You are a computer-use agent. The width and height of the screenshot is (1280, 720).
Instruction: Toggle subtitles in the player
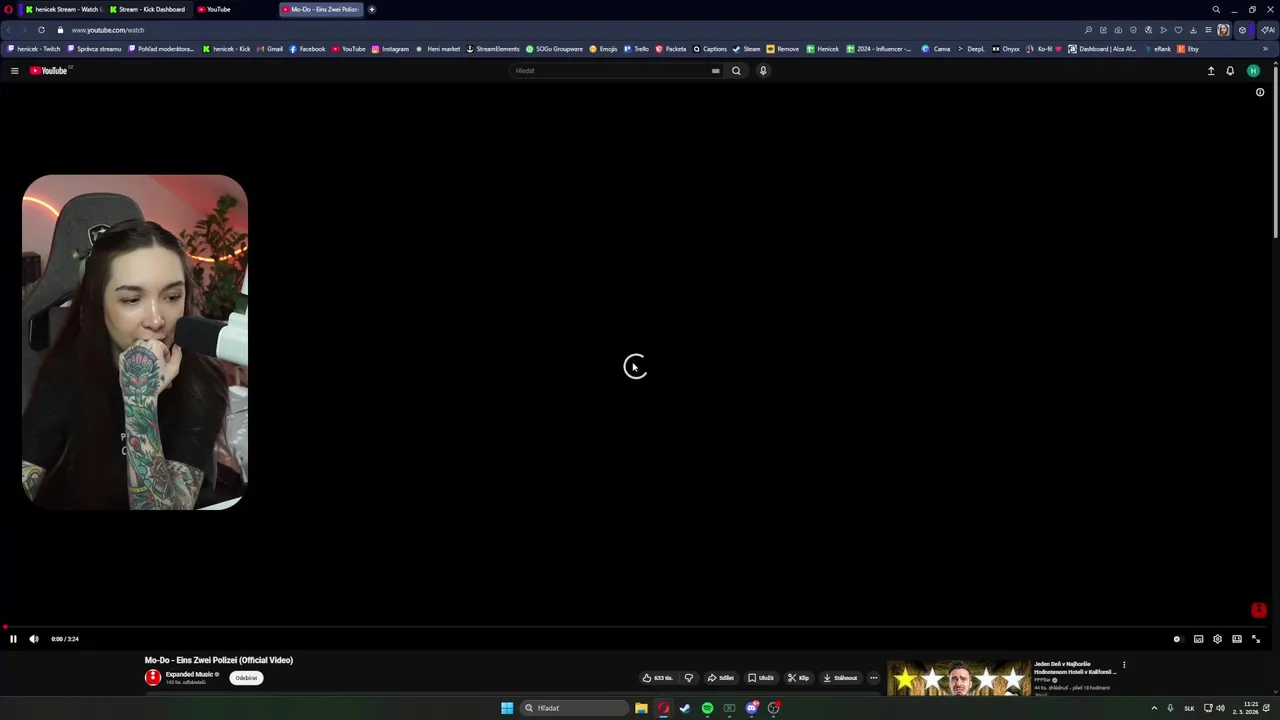pos(1198,639)
